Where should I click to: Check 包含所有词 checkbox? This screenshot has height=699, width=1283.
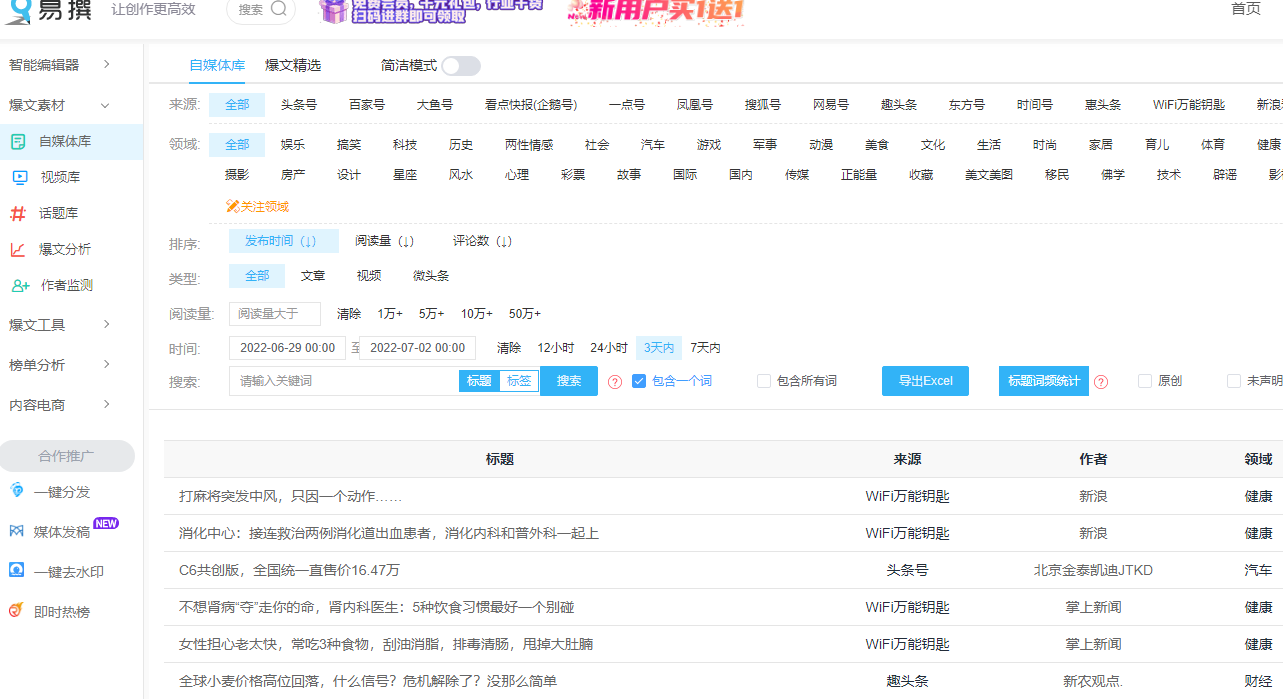pyautogui.click(x=764, y=381)
